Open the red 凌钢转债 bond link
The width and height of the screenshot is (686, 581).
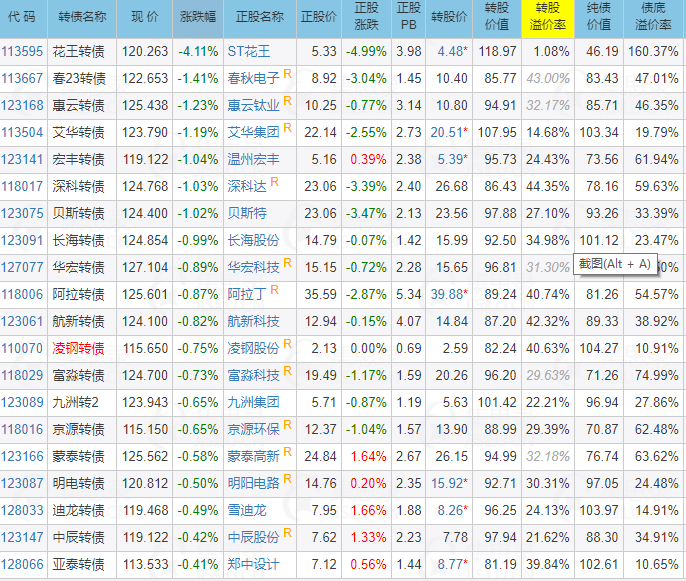pos(79,348)
